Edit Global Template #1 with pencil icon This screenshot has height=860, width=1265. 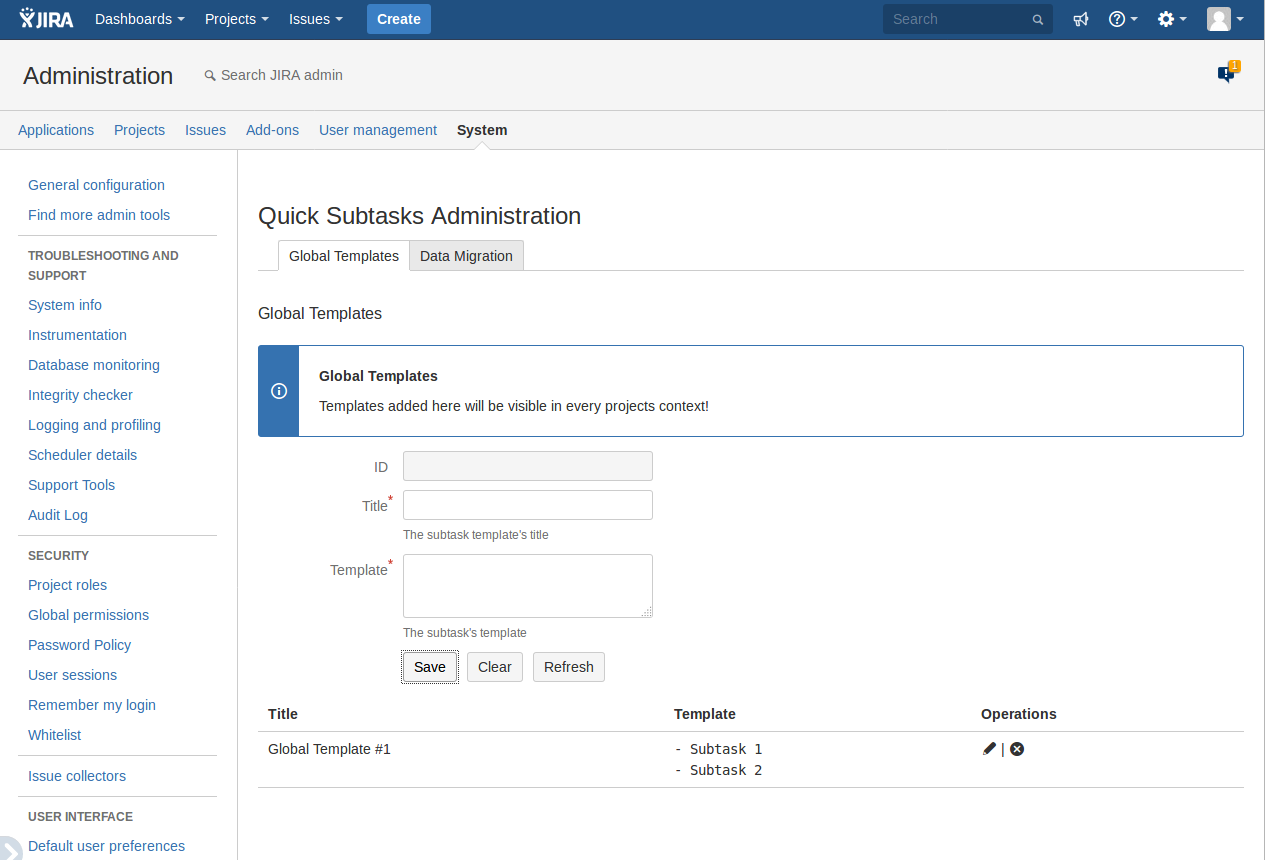[989, 749]
